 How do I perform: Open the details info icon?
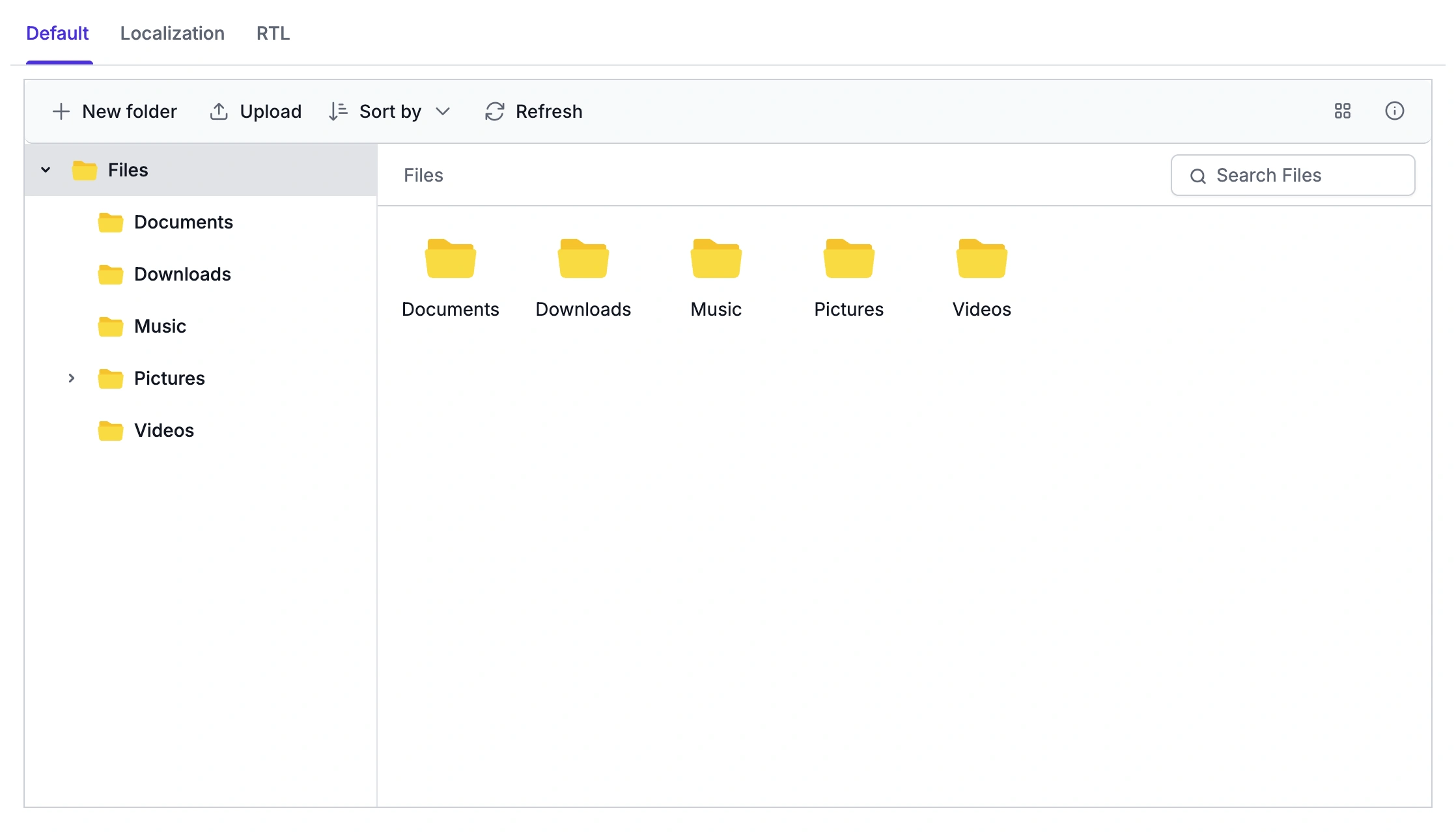[x=1395, y=111]
